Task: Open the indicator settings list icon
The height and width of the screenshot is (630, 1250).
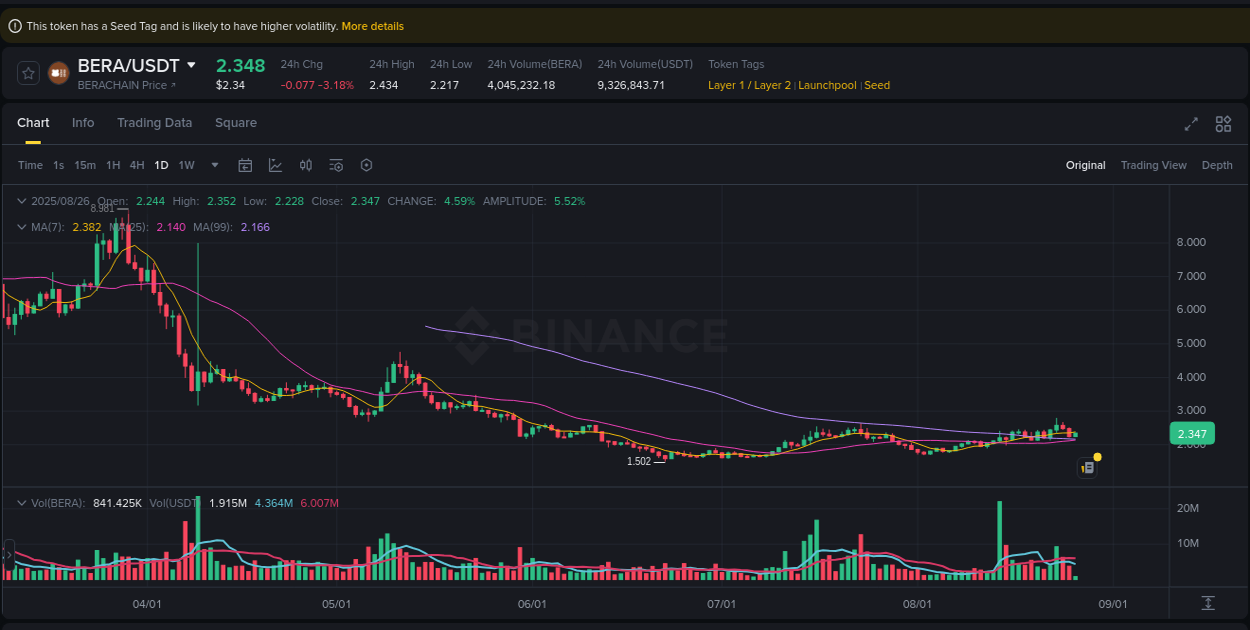Action: pos(336,164)
